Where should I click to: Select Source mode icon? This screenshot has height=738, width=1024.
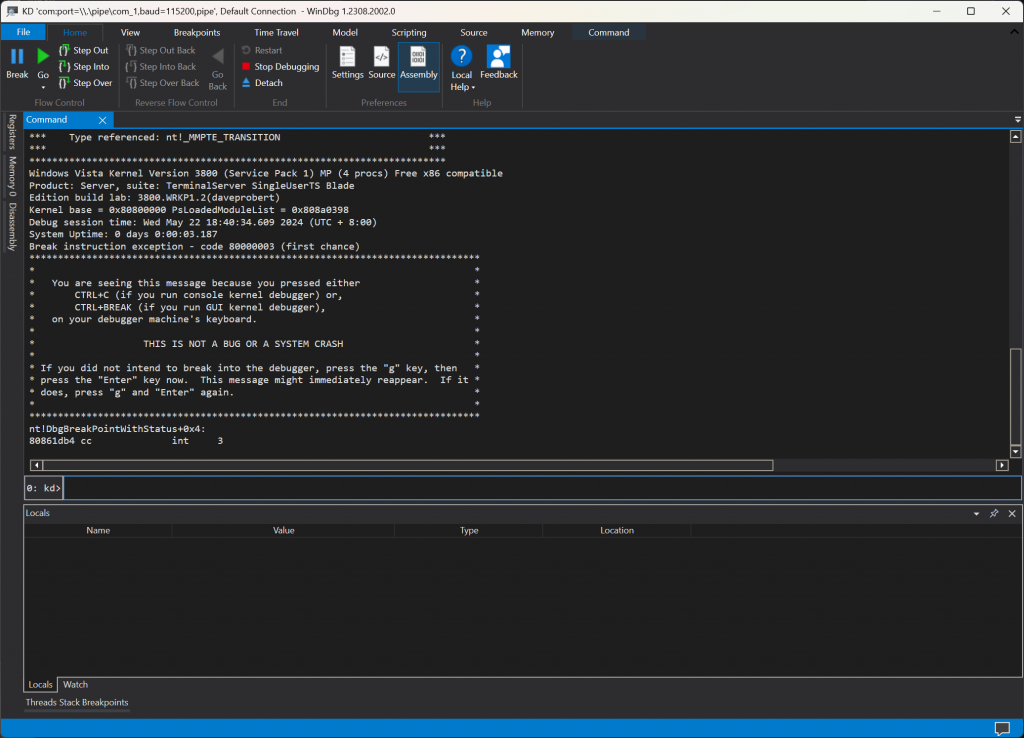coord(381,57)
